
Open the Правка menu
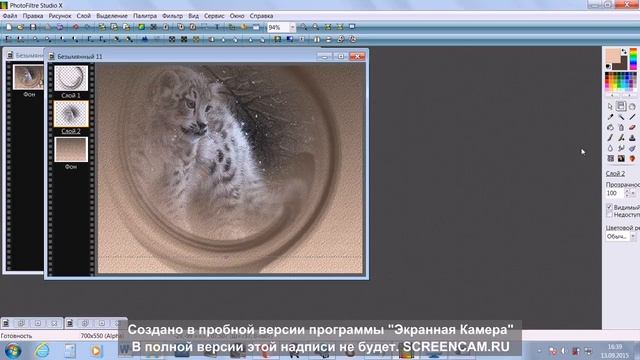click(33, 16)
